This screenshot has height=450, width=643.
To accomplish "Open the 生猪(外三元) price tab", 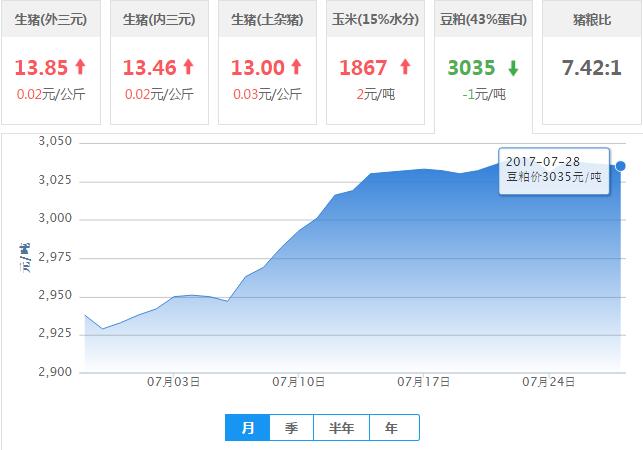I will [51, 62].
